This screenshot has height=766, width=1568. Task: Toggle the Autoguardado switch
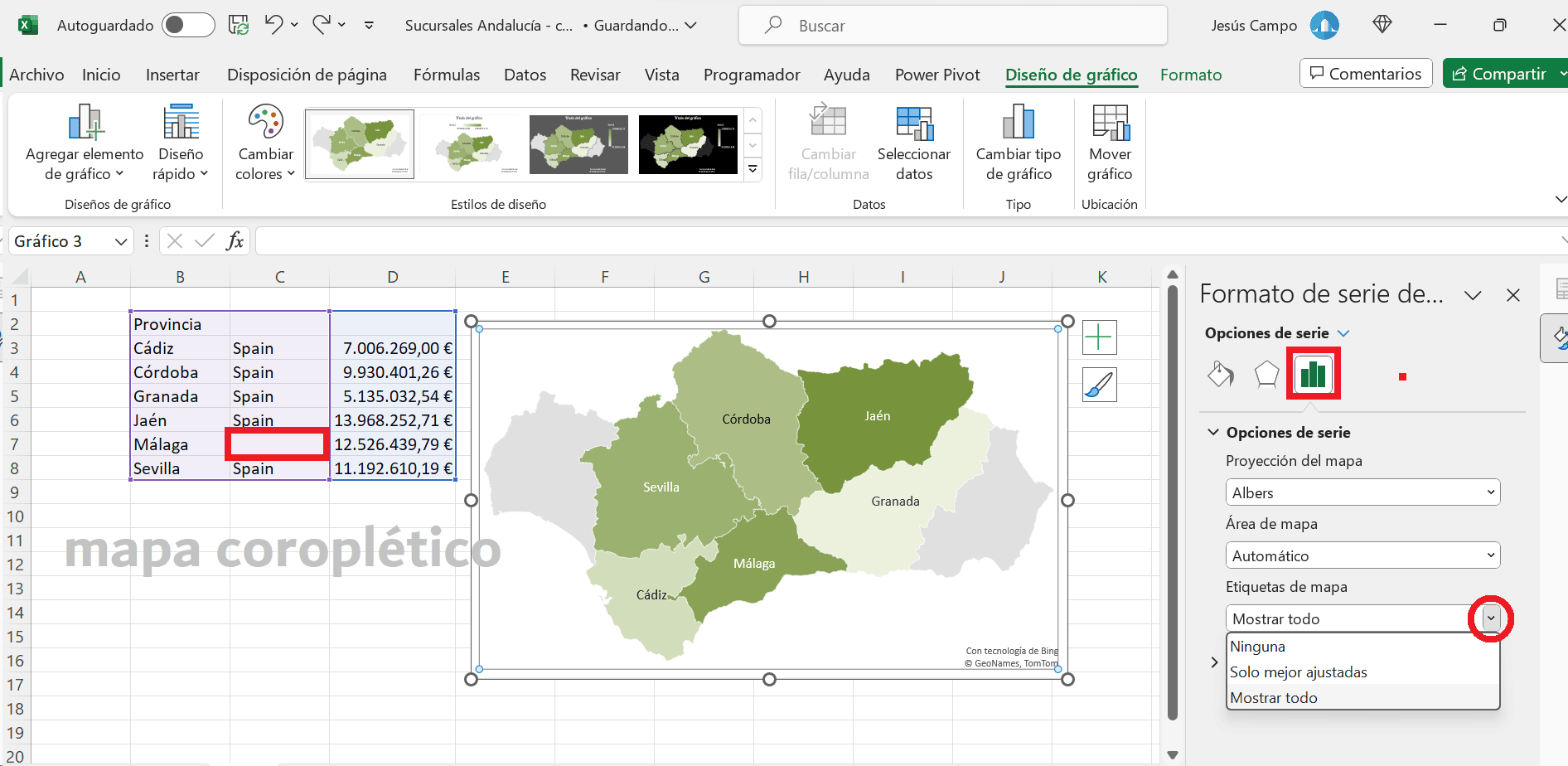pyautogui.click(x=187, y=25)
